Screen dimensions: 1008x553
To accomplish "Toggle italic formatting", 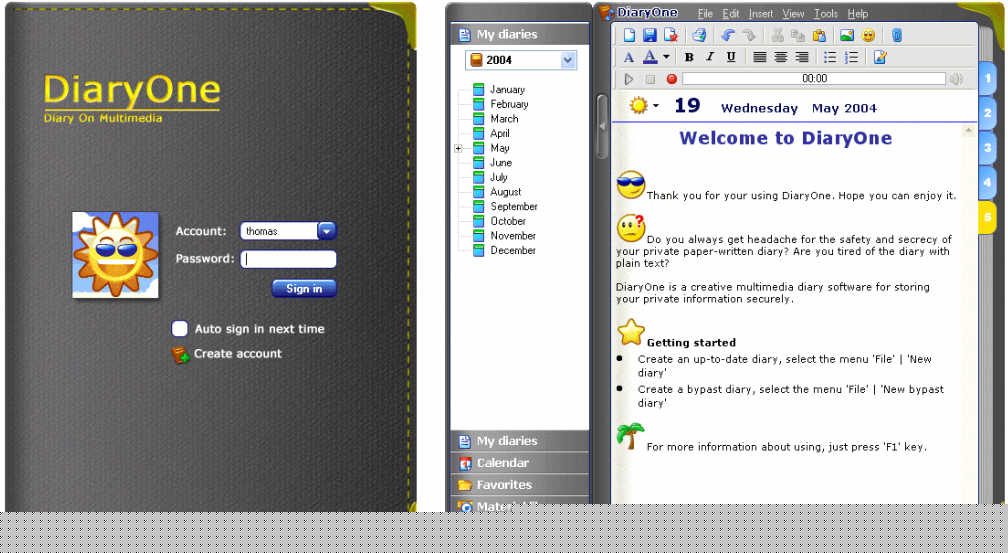I will pos(710,57).
